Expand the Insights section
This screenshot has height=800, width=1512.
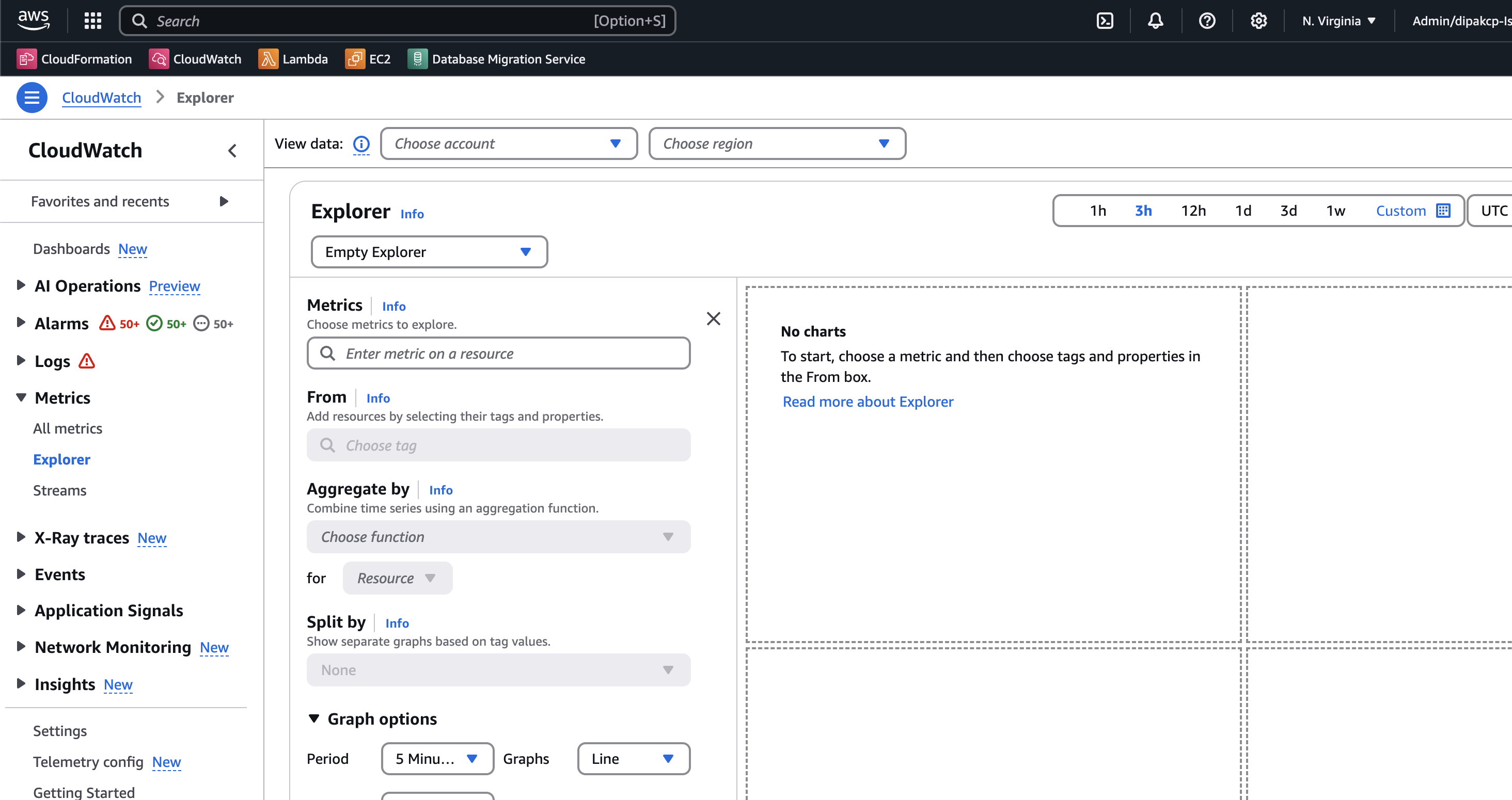21,683
